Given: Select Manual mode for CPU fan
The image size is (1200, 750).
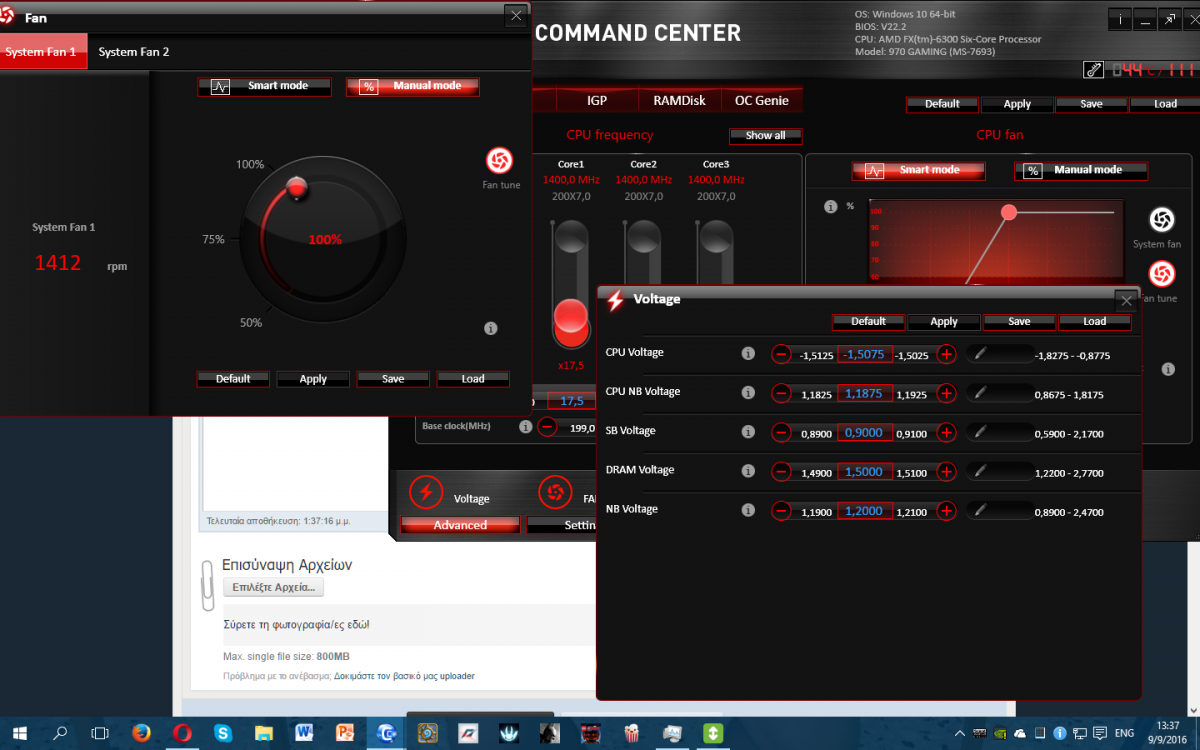Looking at the screenshot, I should 1081,171.
